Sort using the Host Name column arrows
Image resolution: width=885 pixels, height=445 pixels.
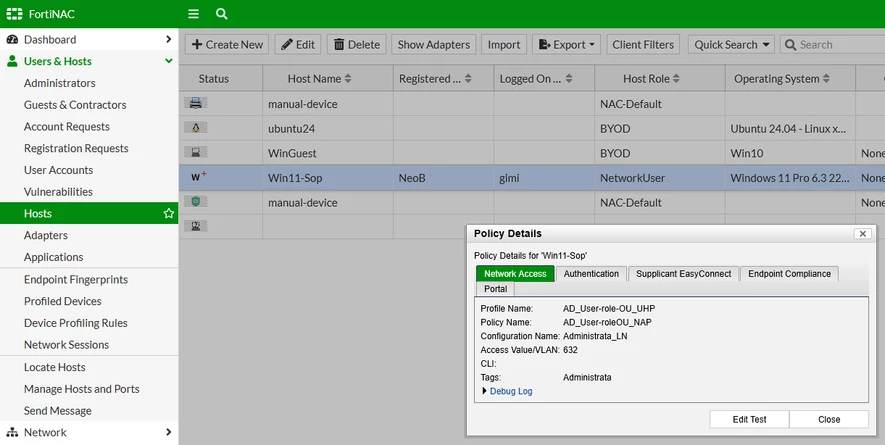[x=348, y=78]
